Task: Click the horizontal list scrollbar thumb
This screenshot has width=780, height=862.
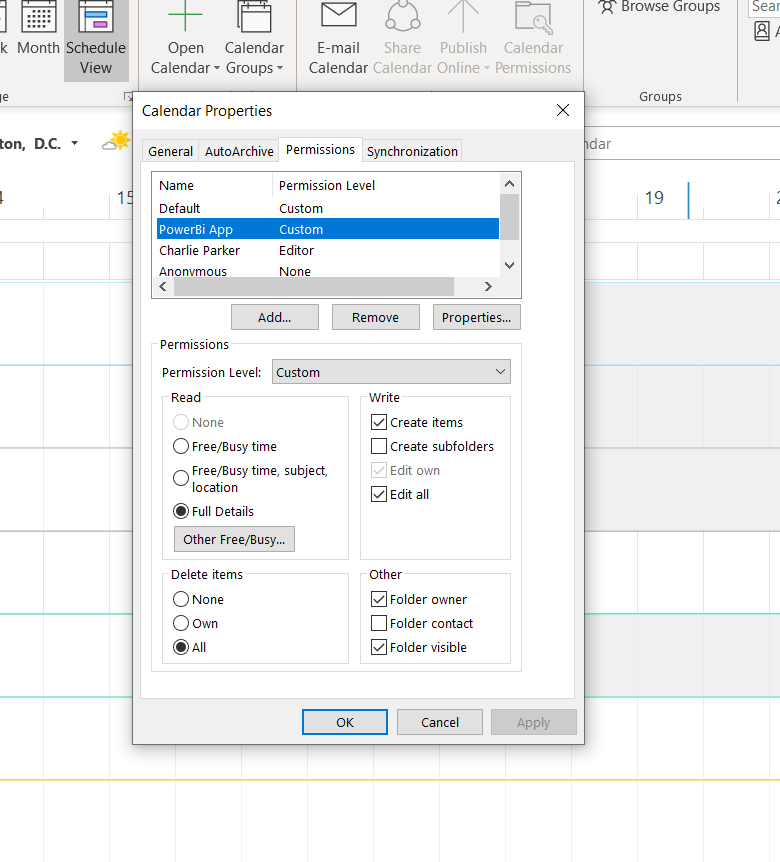Action: [x=314, y=286]
